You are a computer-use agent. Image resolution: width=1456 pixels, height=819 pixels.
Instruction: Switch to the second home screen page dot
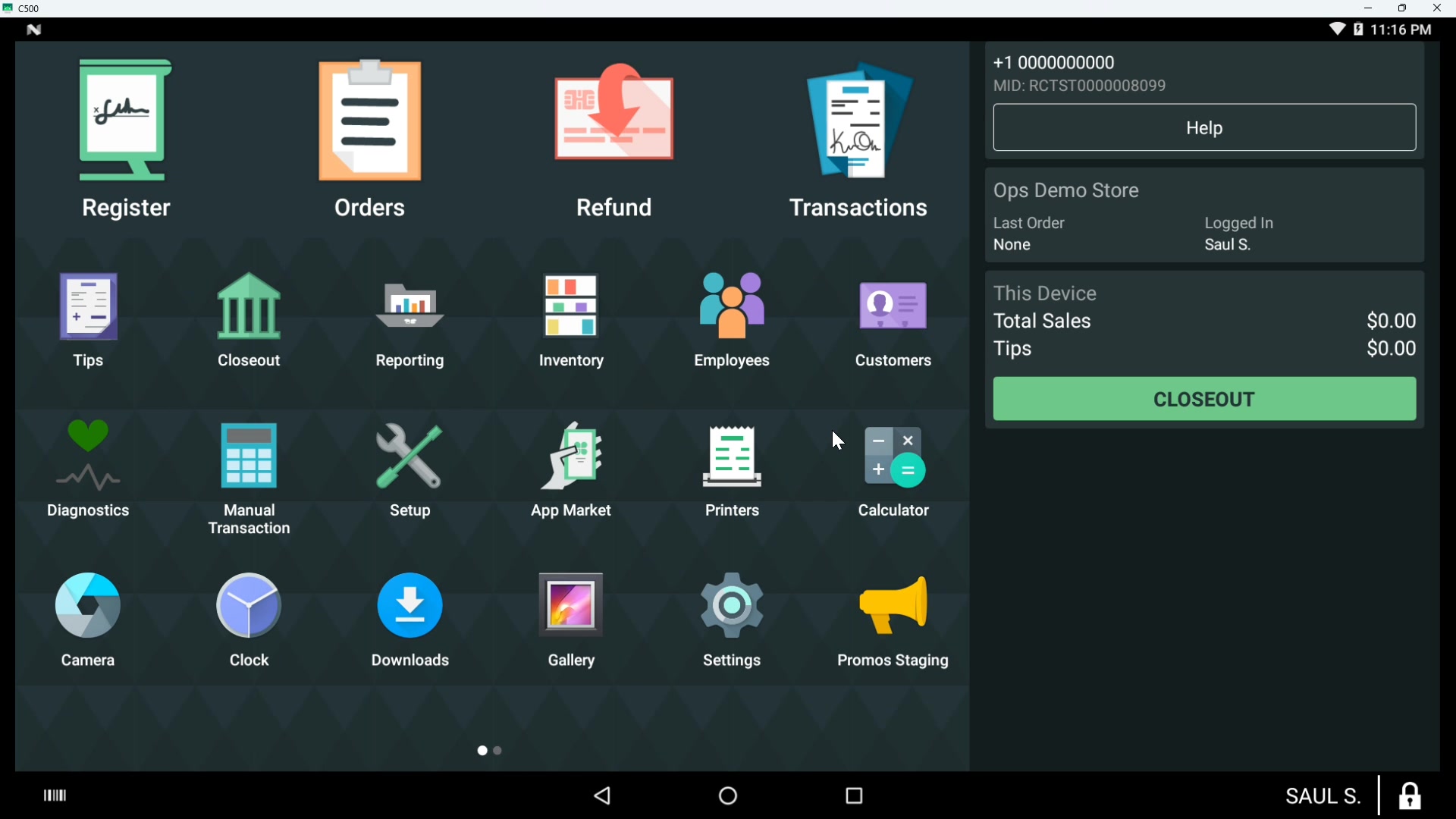click(x=498, y=751)
